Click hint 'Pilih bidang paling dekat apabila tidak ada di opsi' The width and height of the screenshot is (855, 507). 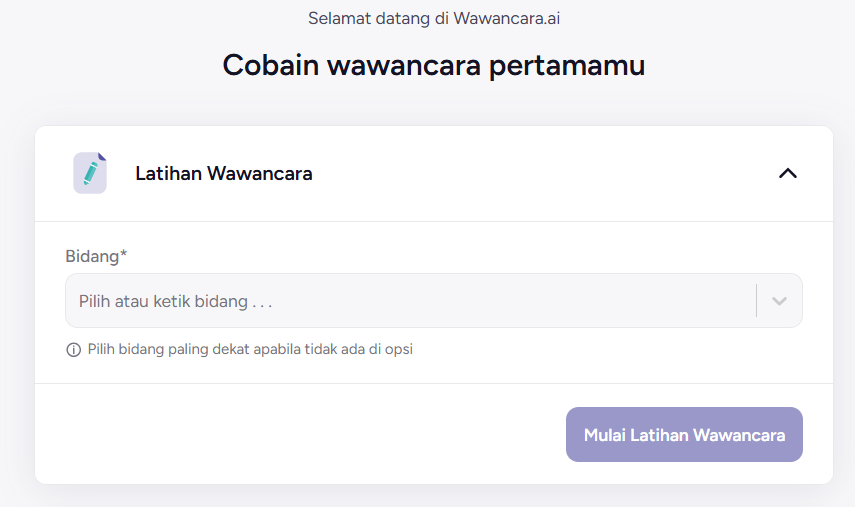tap(250, 349)
